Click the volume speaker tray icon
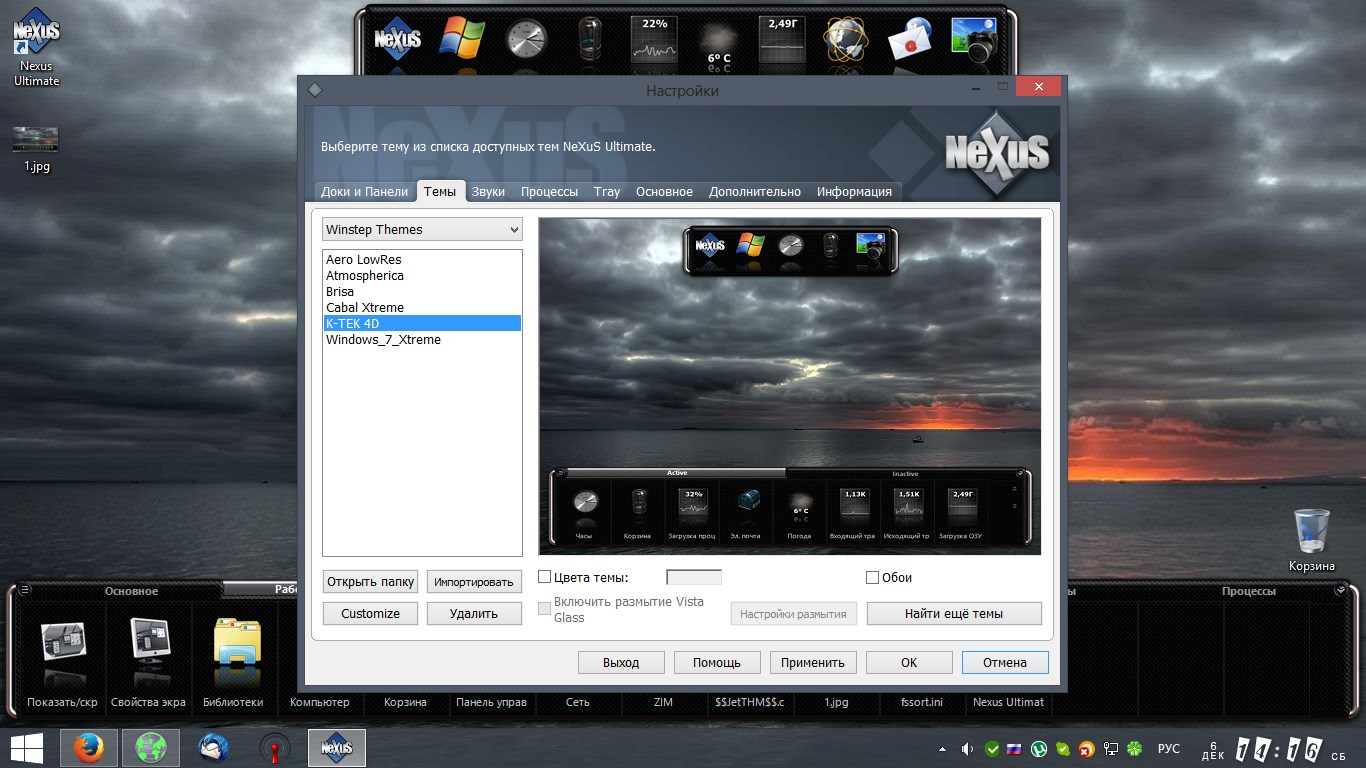 click(967, 748)
